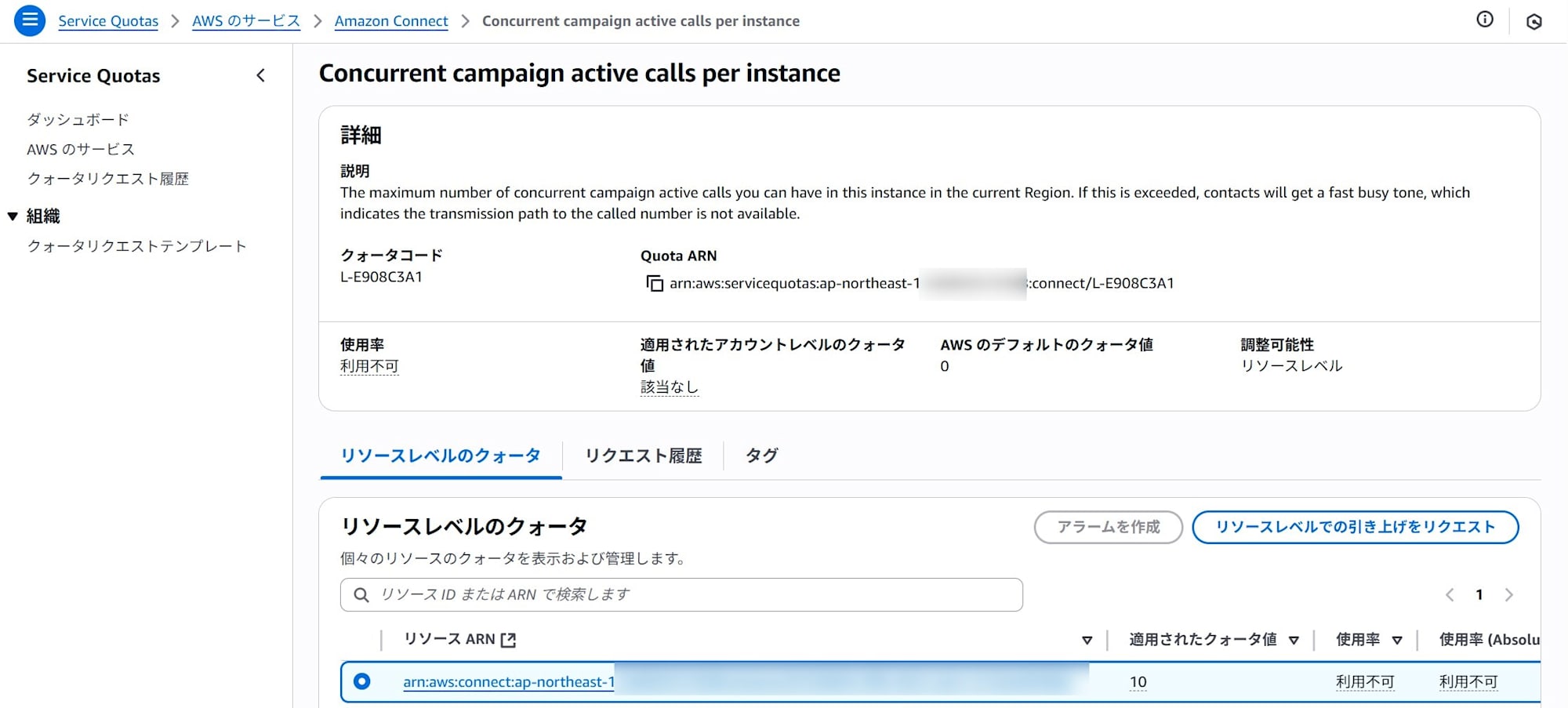Collapse the Service Quotas side panel arrow
The width and height of the screenshot is (1568, 708).
261,75
